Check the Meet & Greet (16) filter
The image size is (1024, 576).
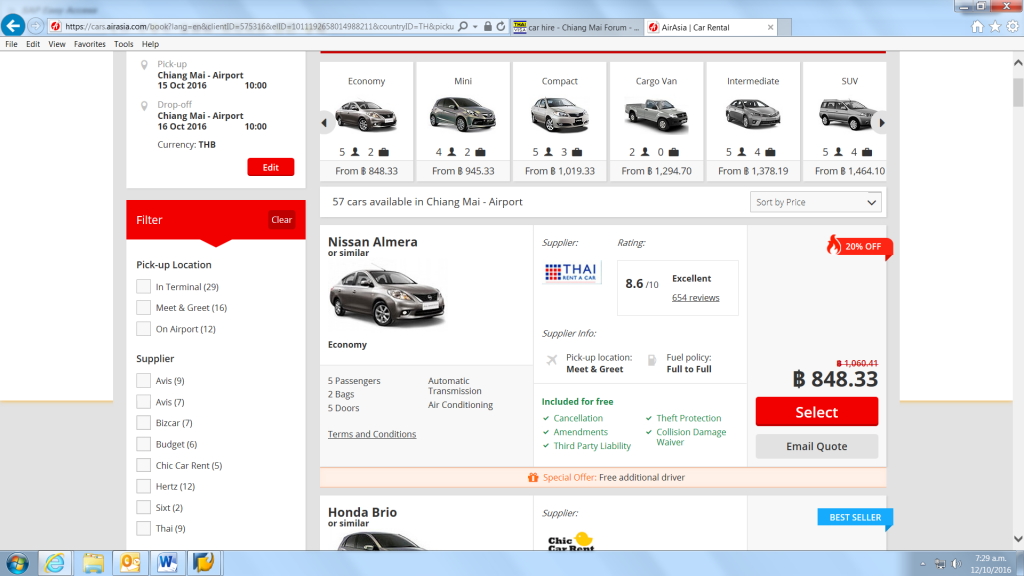click(x=144, y=308)
